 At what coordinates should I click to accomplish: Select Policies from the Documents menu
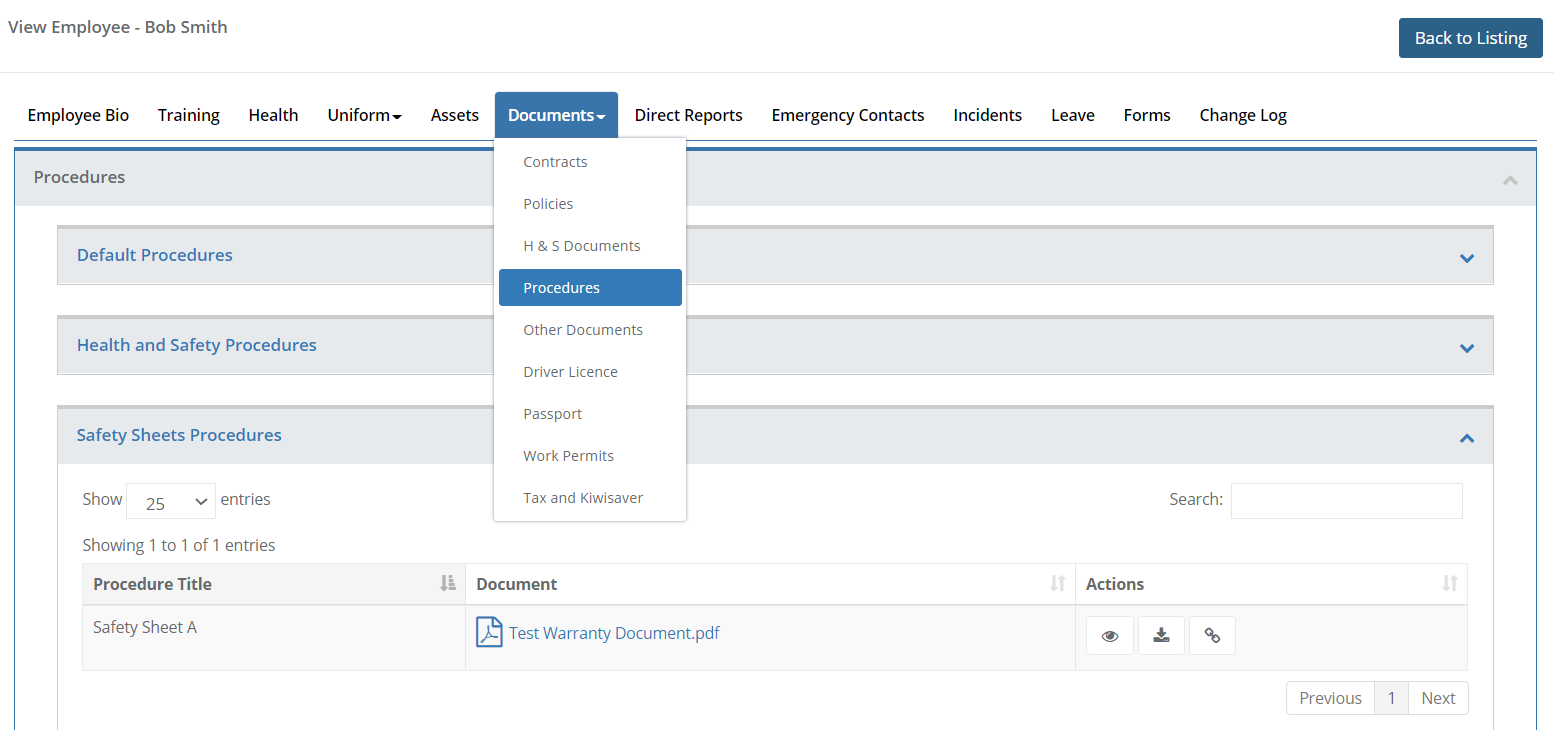[590, 204]
